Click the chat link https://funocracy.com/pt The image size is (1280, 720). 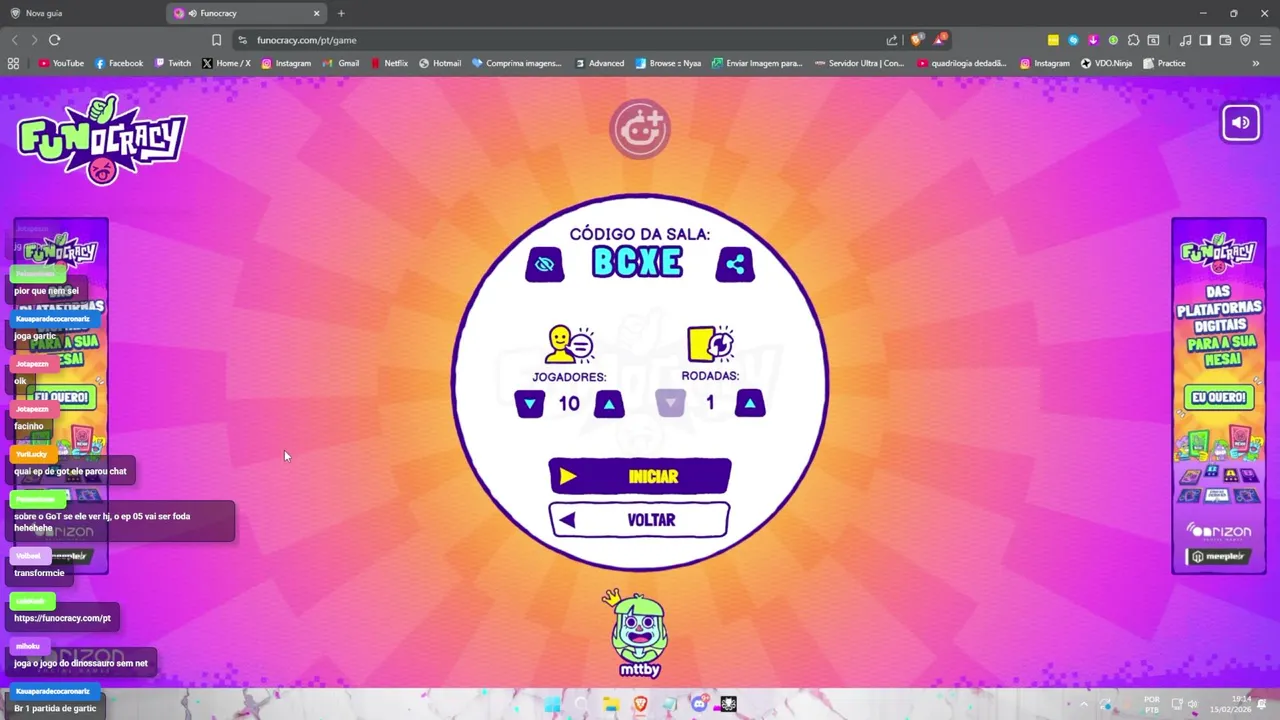click(62, 618)
